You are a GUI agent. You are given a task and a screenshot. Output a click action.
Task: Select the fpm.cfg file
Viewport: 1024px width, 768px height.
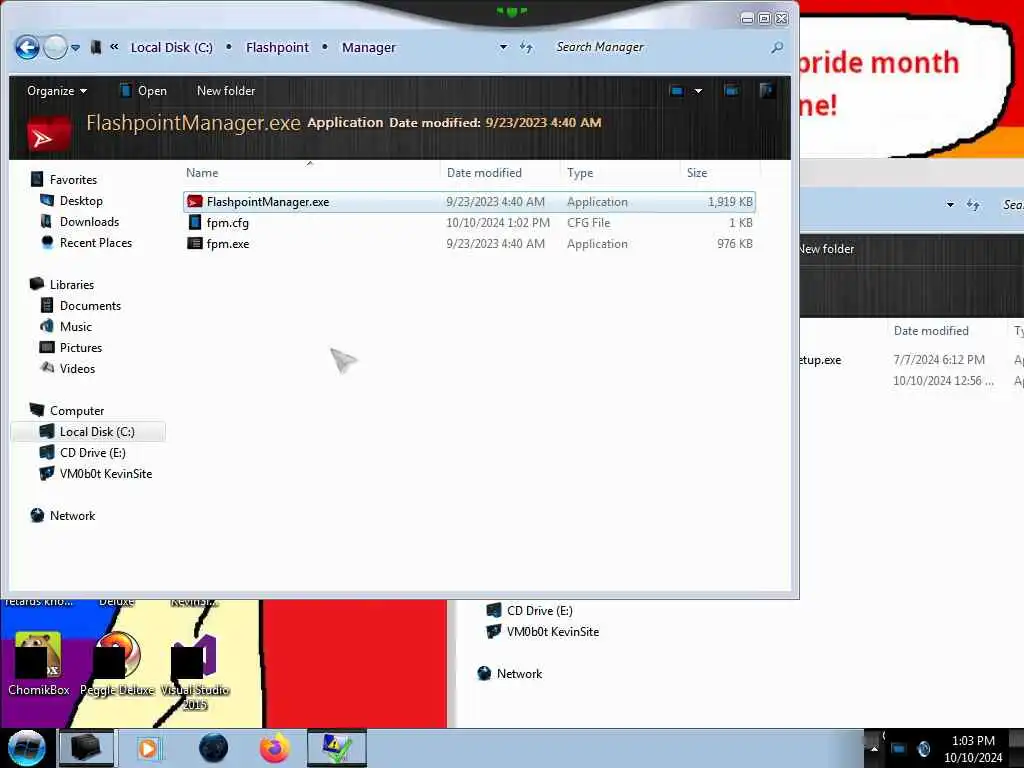[470, 223]
